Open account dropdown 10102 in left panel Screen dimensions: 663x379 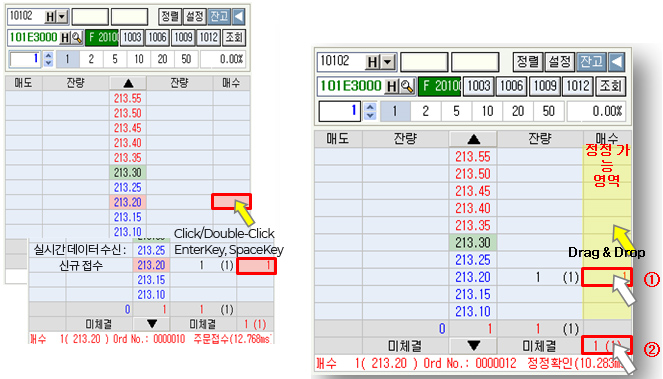pyautogui.click(x=62, y=17)
